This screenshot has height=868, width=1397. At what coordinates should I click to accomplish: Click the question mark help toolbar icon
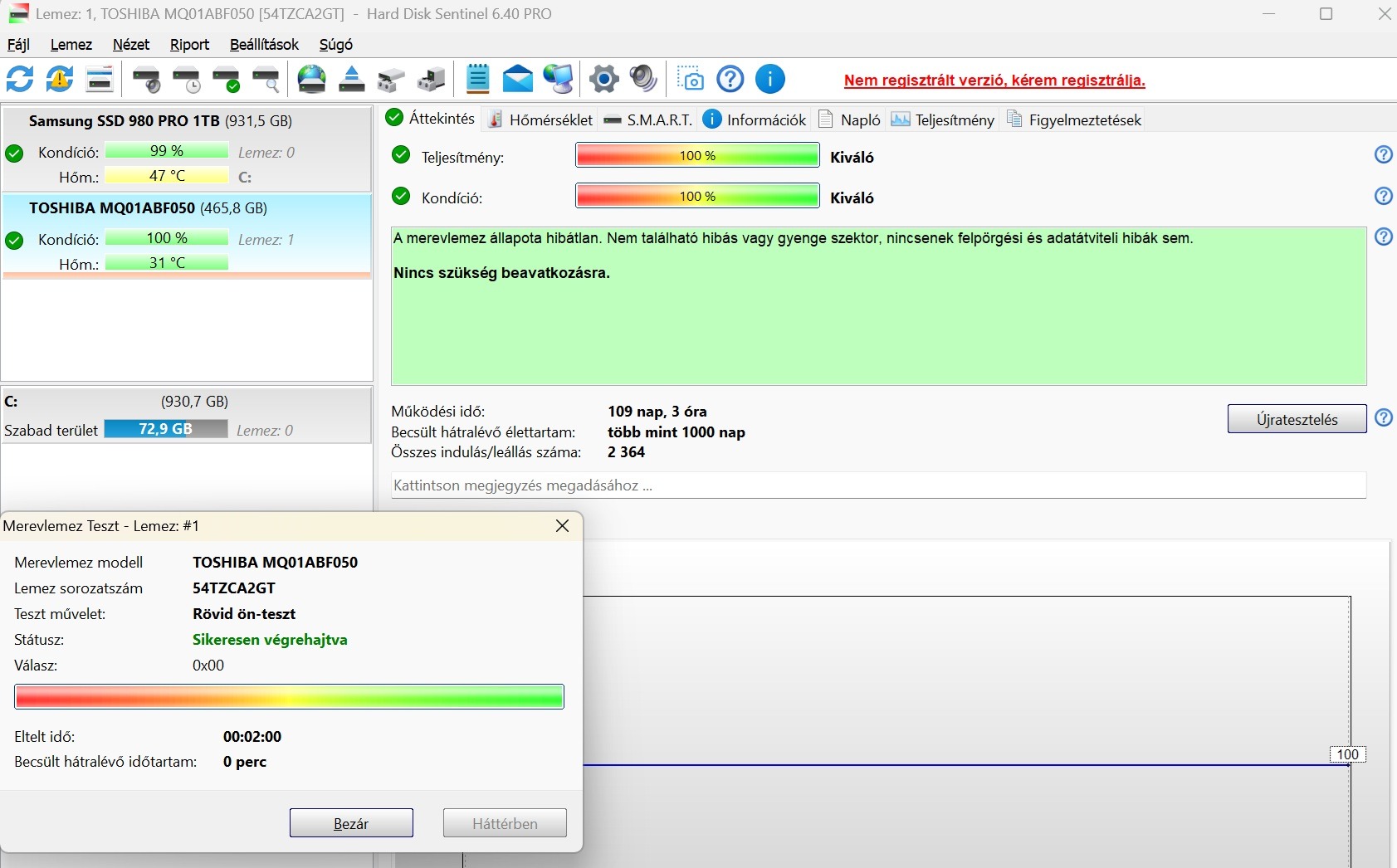(x=730, y=80)
